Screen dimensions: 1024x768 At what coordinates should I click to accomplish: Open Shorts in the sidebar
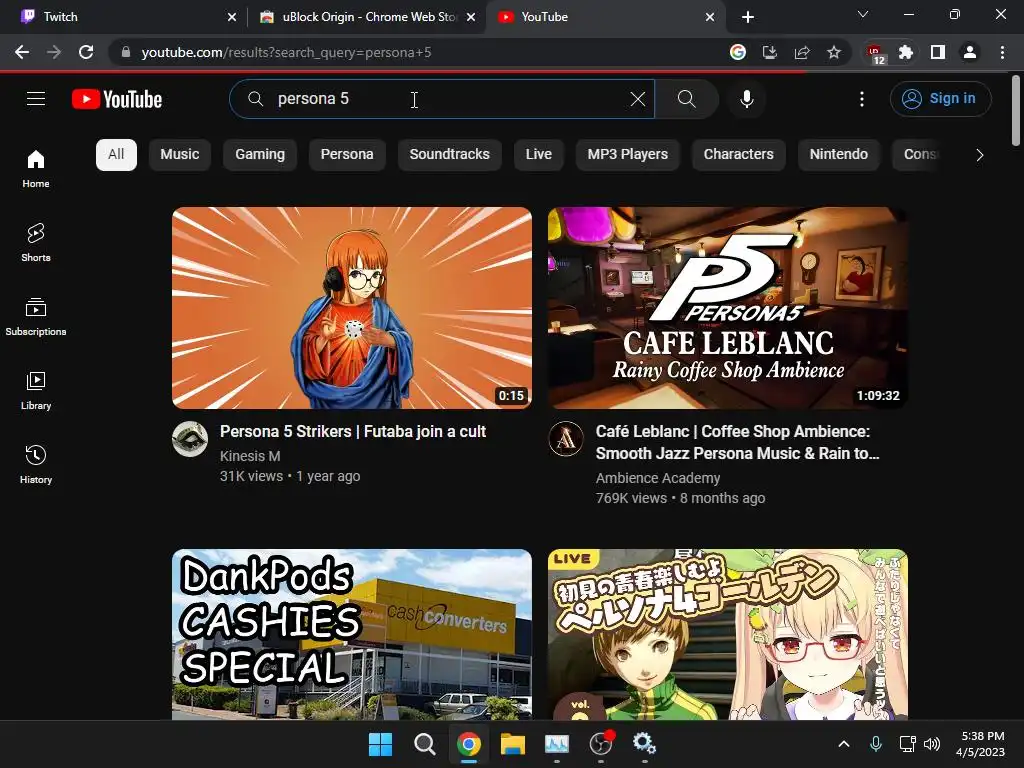[x=36, y=242]
